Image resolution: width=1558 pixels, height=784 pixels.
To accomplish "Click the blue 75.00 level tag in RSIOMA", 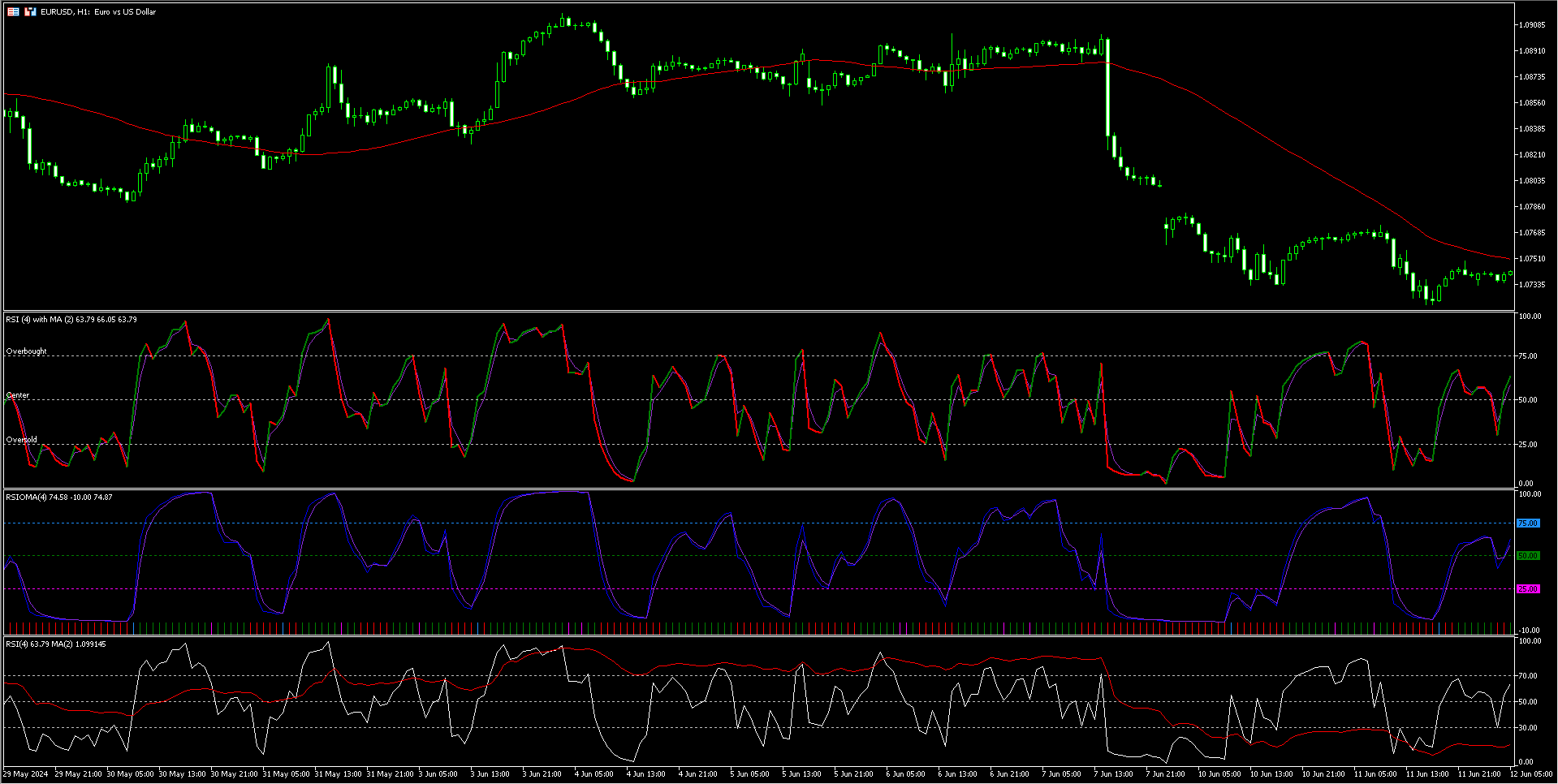I will [x=1528, y=523].
